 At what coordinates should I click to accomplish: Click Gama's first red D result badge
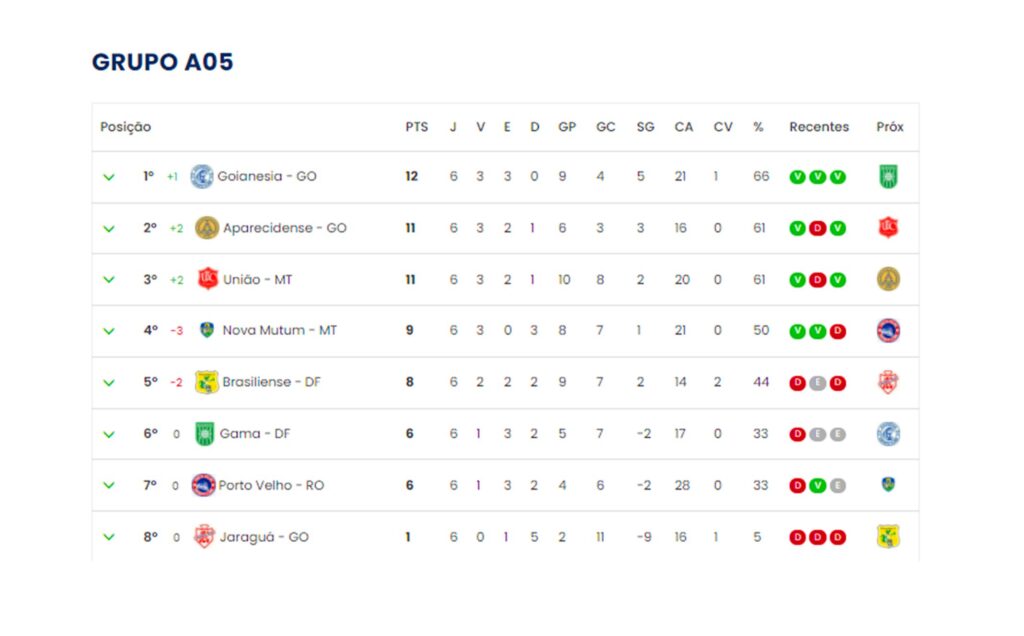pyautogui.click(x=797, y=434)
